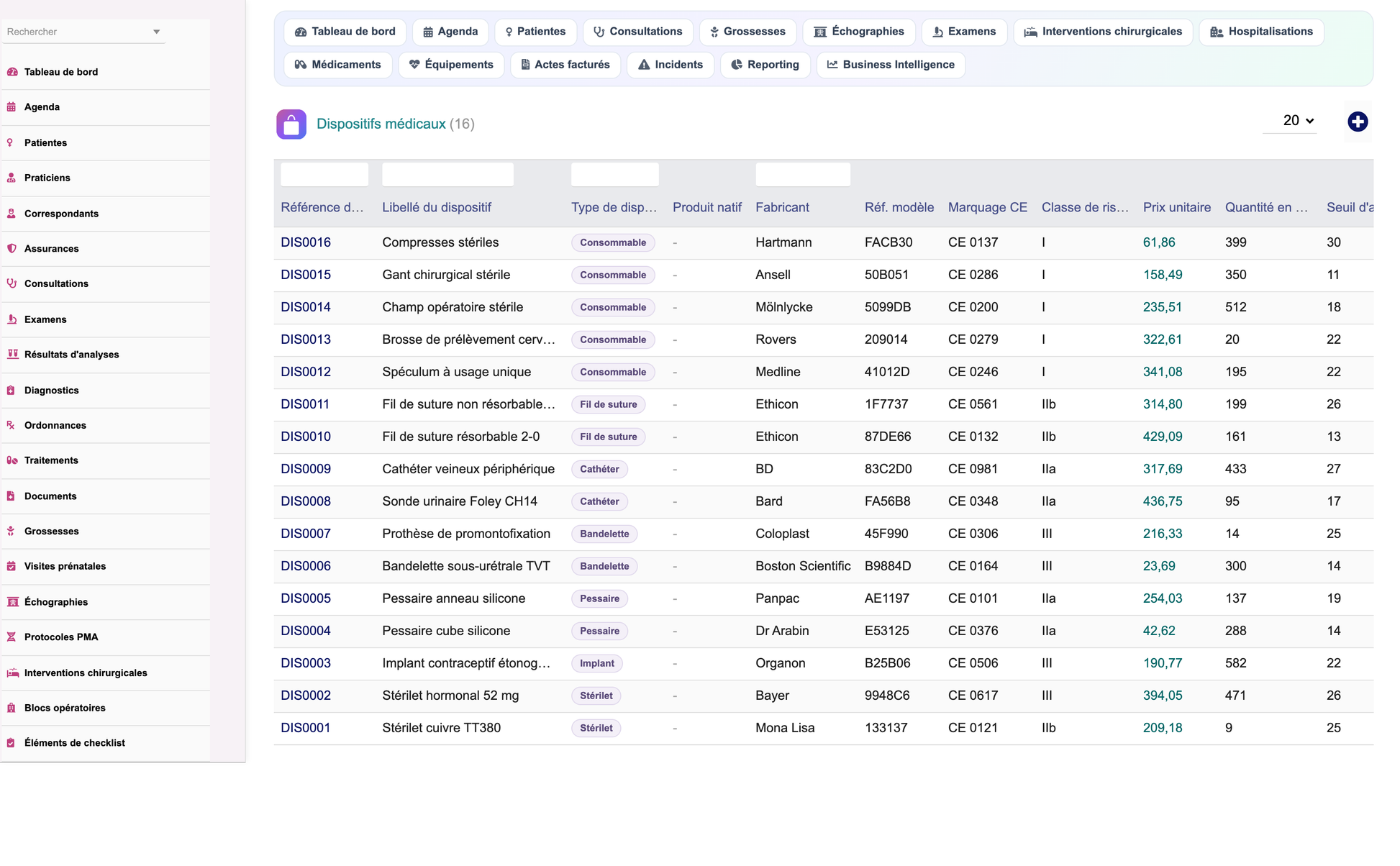This screenshot has height=866, width=1400.
Task: Click the Stérilet tag in DIS0002 row
Action: (596, 696)
